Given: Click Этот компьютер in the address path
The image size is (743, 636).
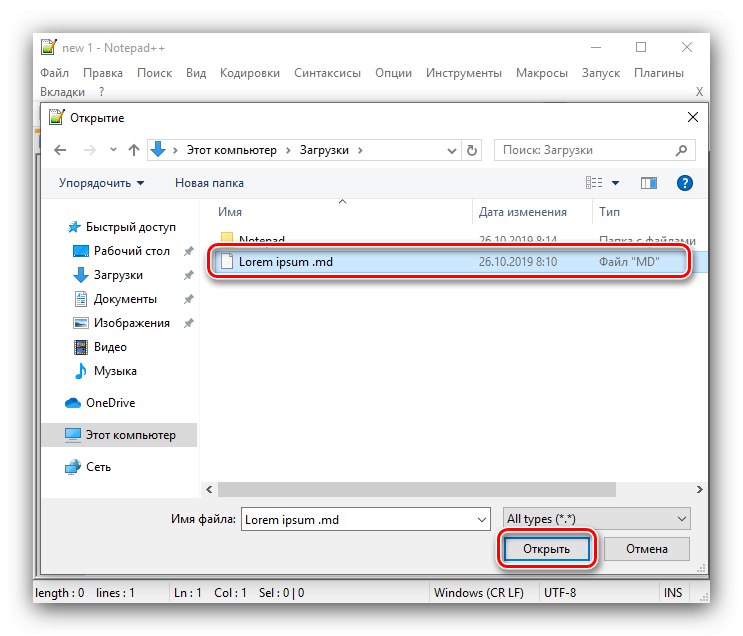Looking at the screenshot, I should click(232, 150).
